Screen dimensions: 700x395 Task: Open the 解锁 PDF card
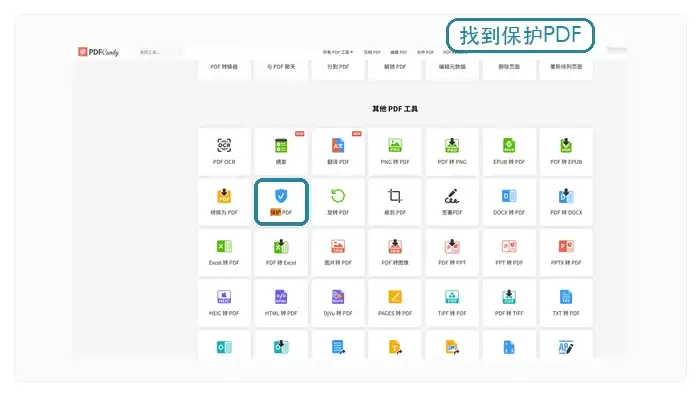pos(395,69)
